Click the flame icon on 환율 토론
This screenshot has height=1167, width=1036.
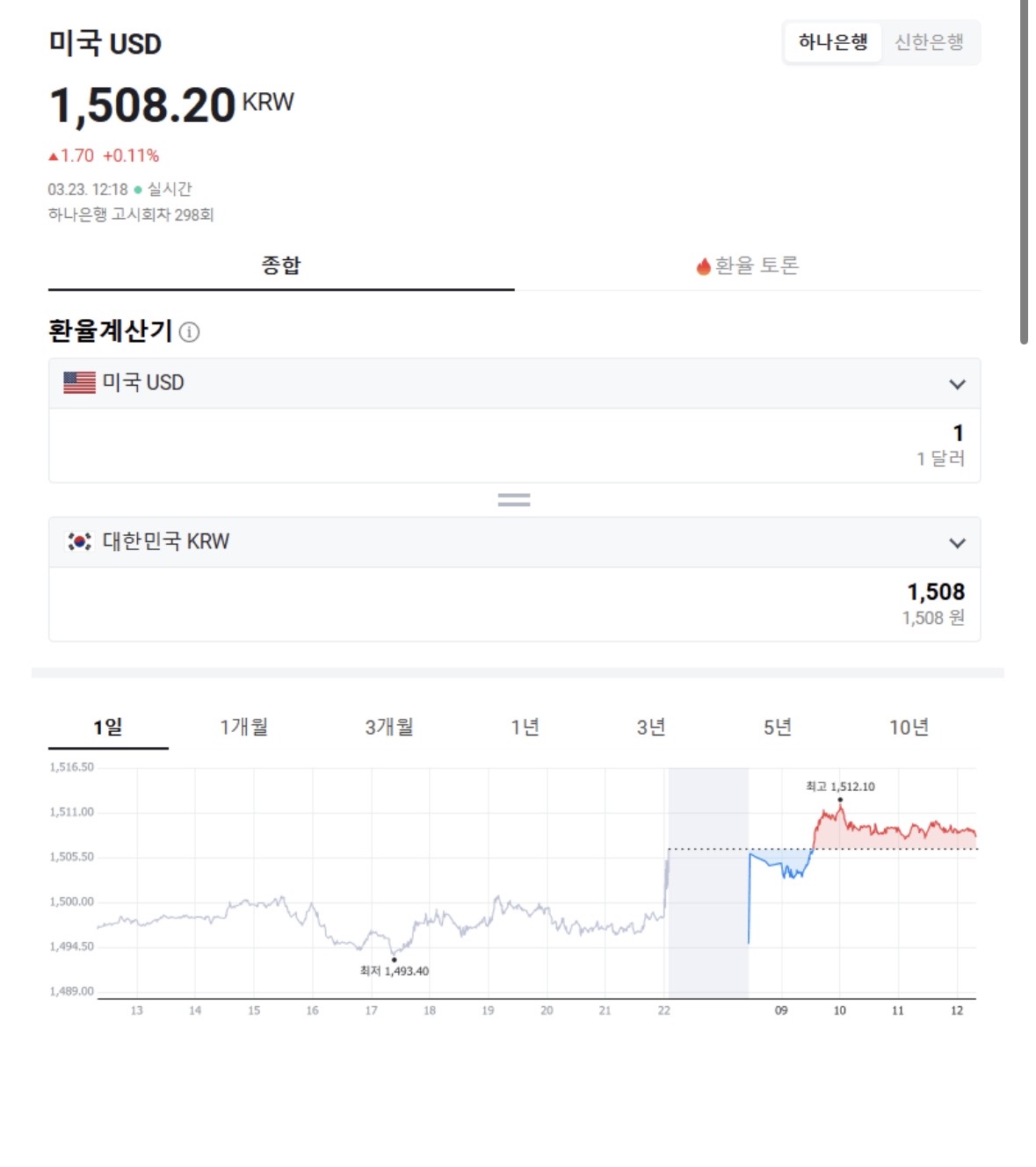click(x=703, y=266)
